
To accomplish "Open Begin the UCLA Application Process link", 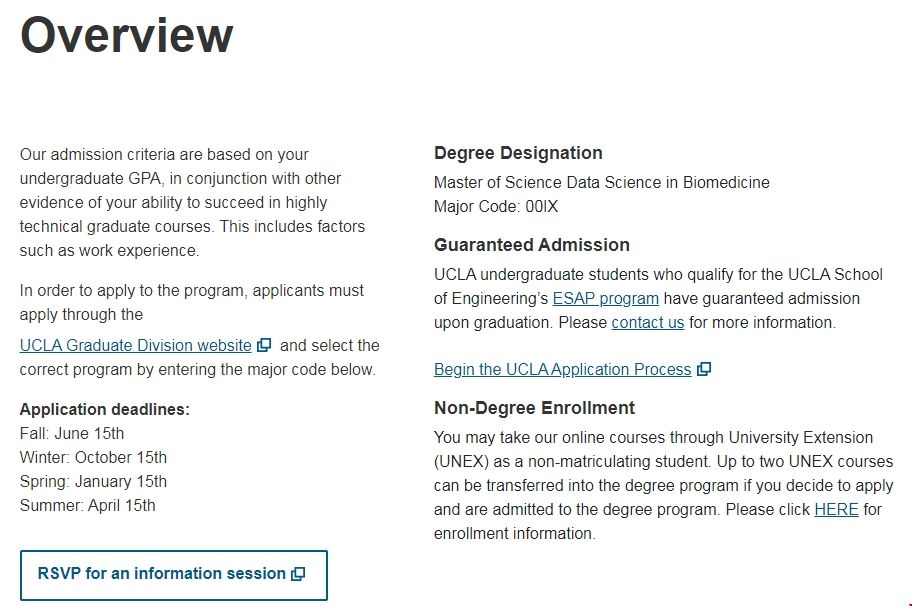I will point(562,370).
